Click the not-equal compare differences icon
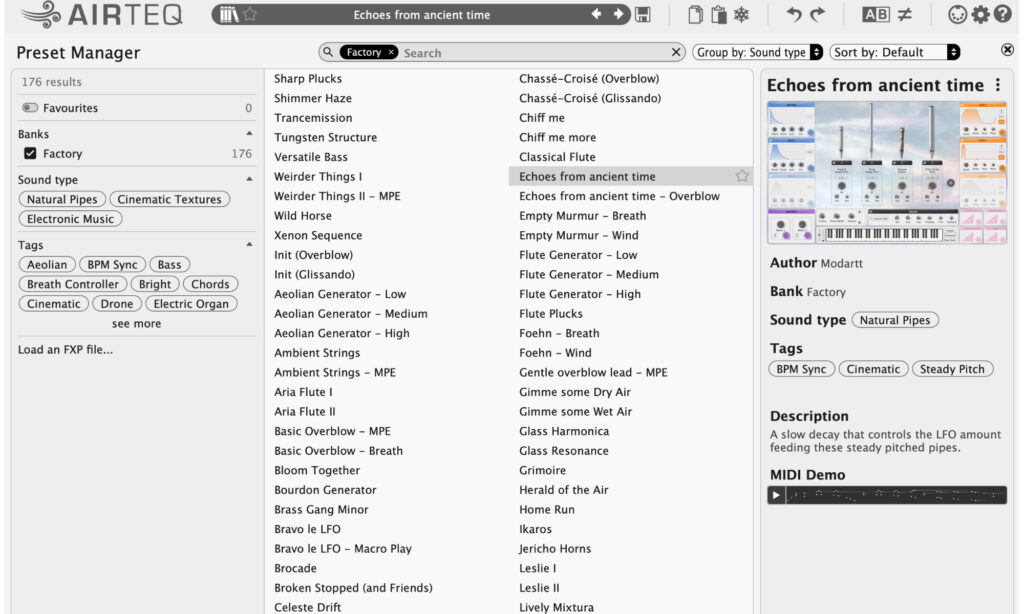Screen dimensions: 1024x614 (904, 14)
